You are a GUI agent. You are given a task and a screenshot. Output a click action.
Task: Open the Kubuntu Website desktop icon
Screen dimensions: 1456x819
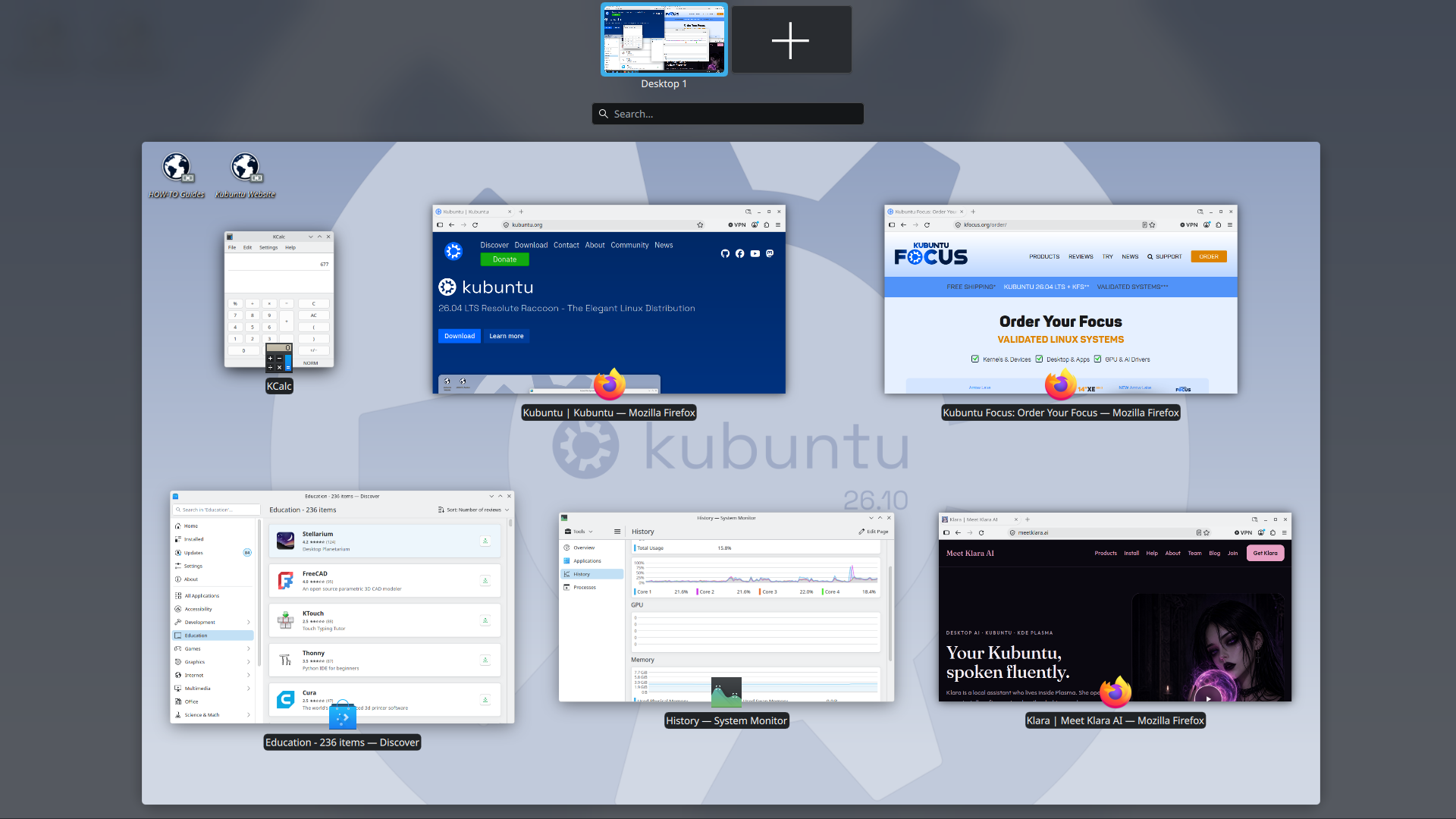coord(245,175)
